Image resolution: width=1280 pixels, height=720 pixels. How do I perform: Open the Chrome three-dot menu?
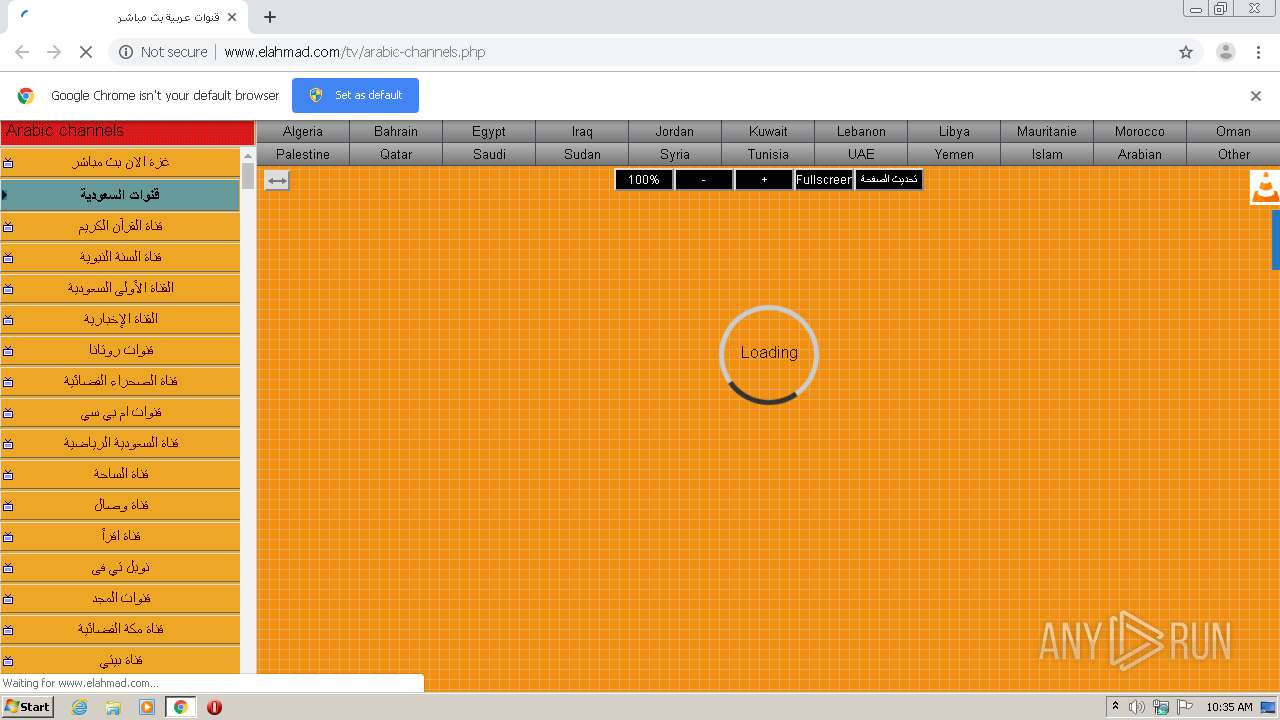coord(1258,52)
